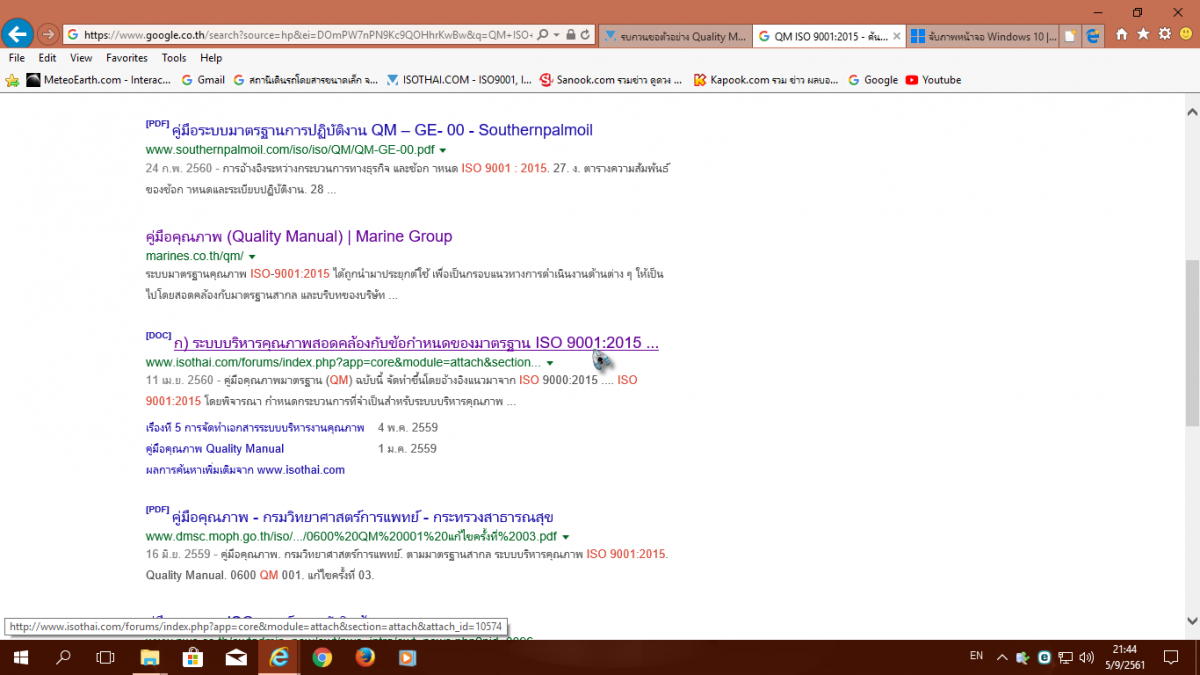The height and width of the screenshot is (675, 1200).
Task: Open the Youtube favorites bookmark
Action: point(933,80)
